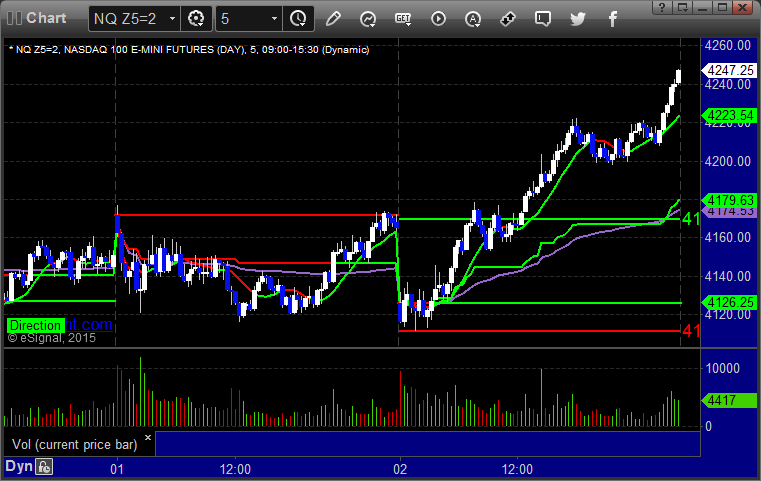This screenshot has width=761, height=481.
Task: Click the 4260.00 price axis label
Action: click(728, 46)
